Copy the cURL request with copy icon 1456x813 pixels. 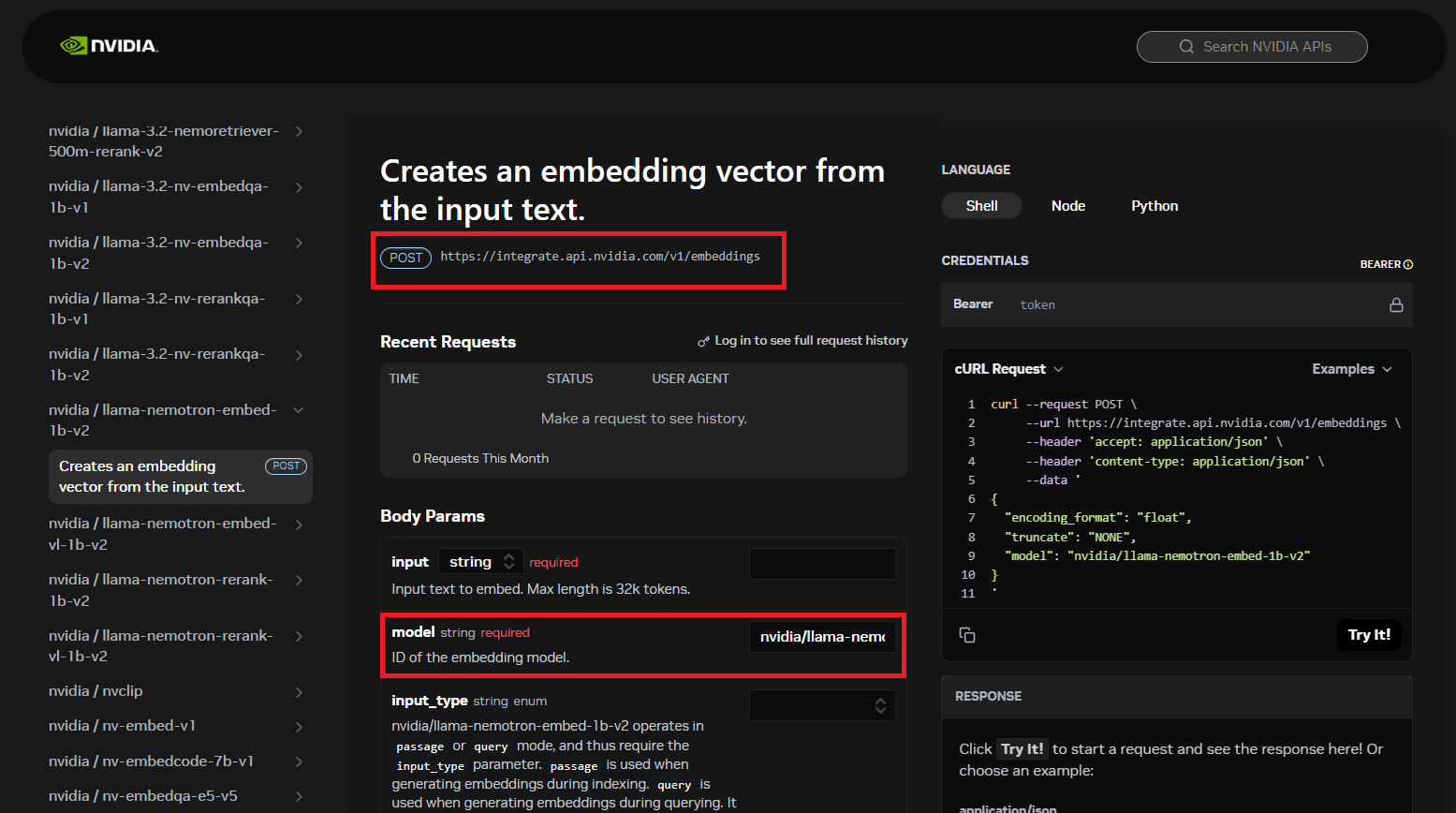[967, 635]
